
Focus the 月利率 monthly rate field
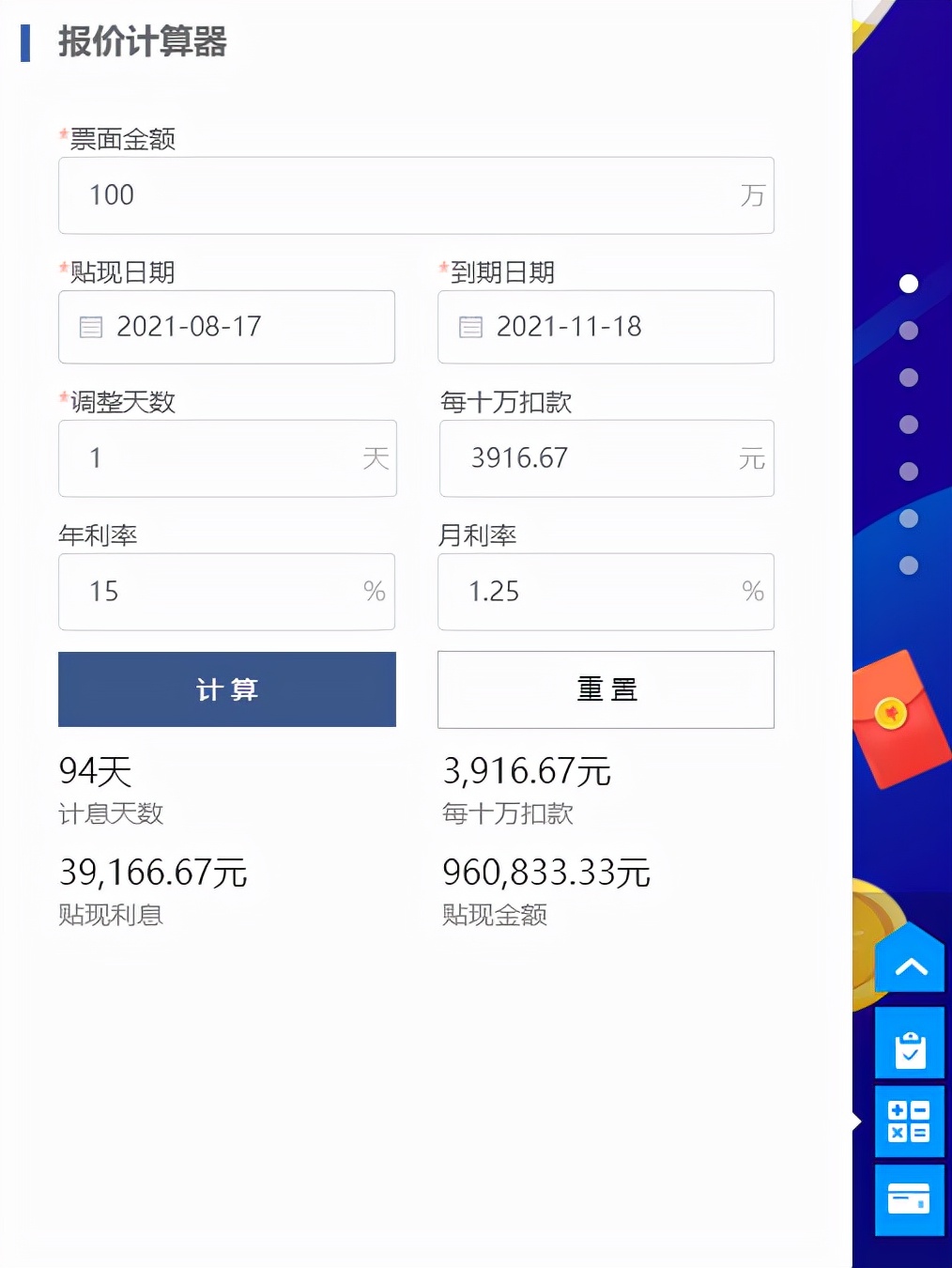(606, 592)
